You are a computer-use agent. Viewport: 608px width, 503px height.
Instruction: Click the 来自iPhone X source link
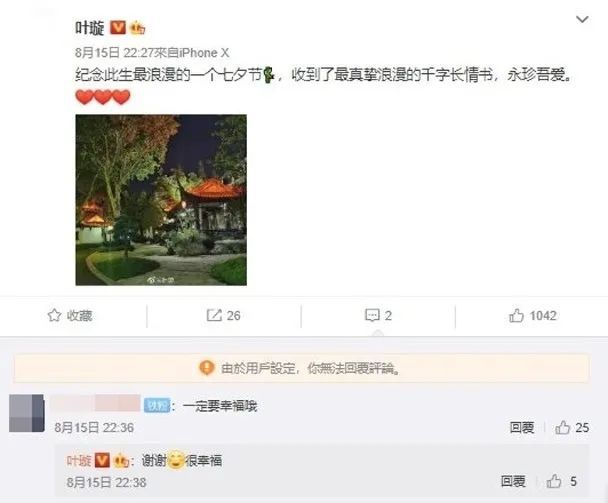(192, 53)
